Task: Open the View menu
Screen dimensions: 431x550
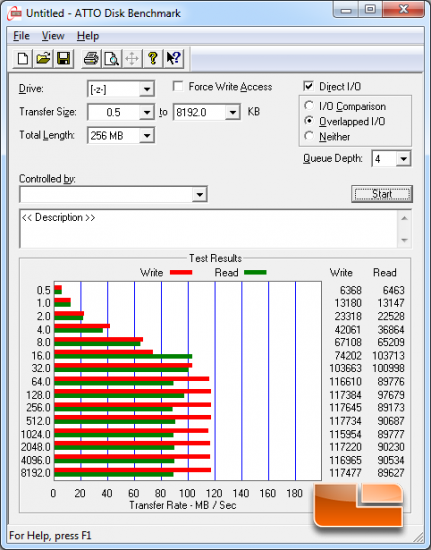Action: 53,36
